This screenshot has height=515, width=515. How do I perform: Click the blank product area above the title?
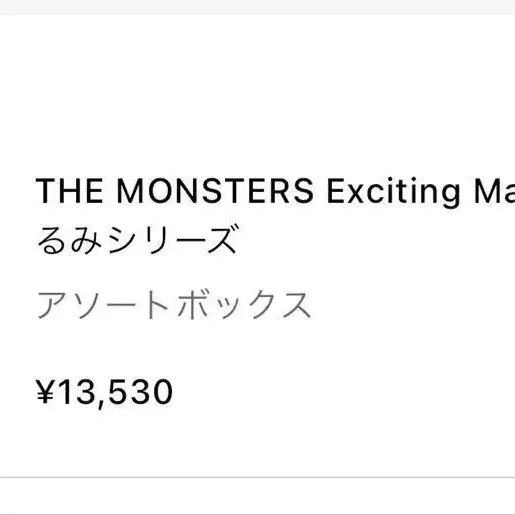[x=257, y=93]
